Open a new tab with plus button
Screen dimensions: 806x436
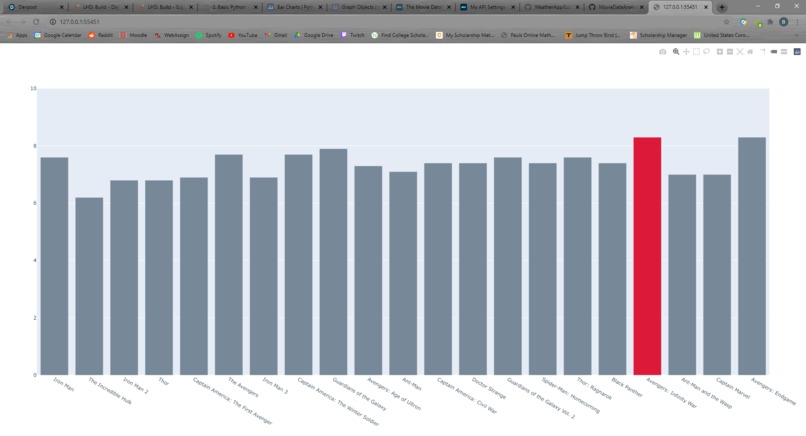tap(722, 7)
